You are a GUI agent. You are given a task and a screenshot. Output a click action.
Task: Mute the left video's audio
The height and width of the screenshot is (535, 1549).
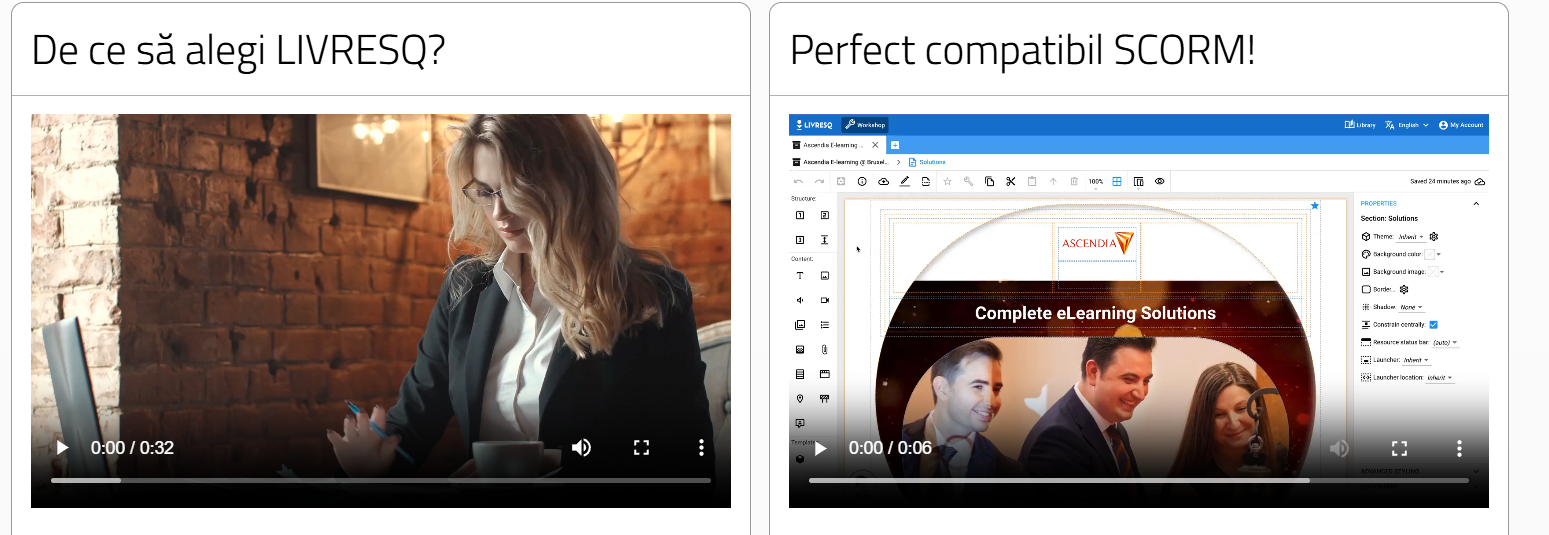581,448
